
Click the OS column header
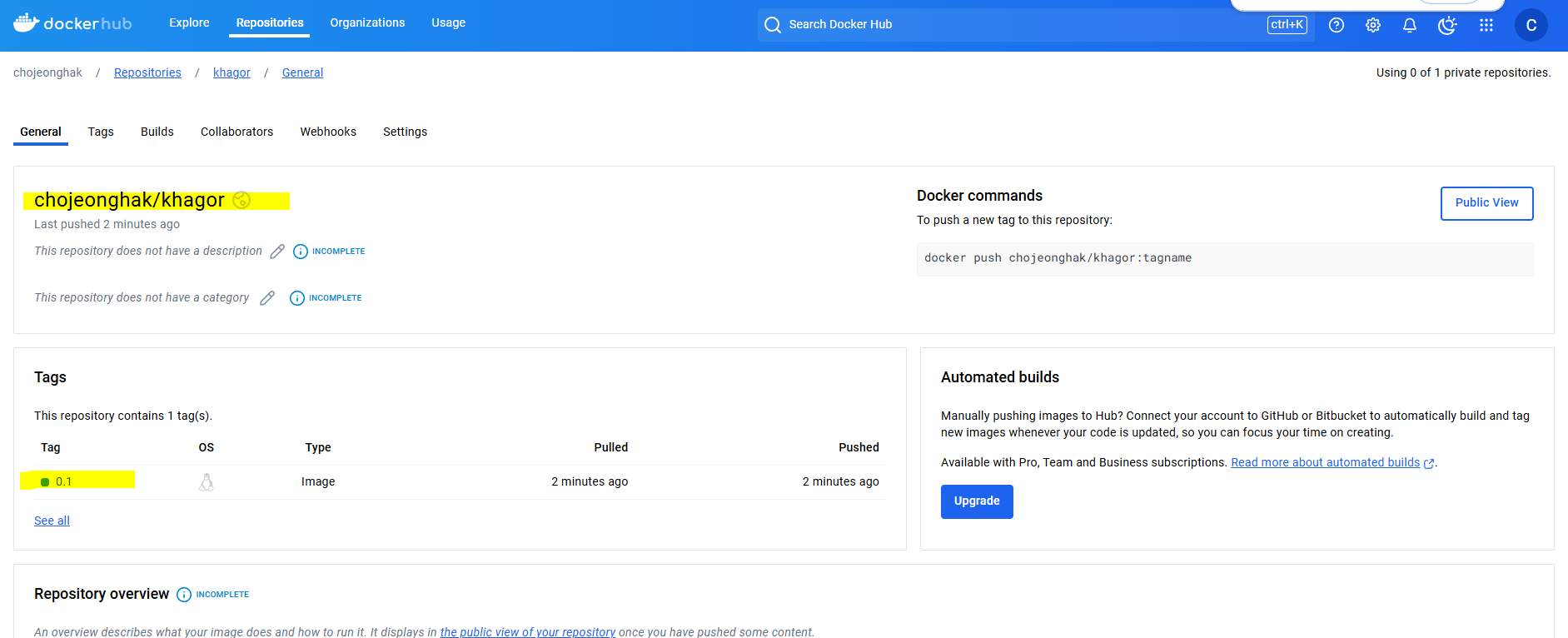pos(207,447)
